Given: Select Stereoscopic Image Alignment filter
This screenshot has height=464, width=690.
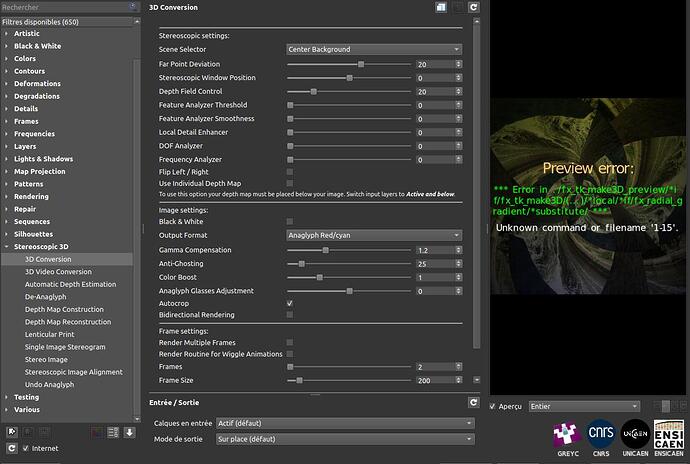Looking at the screenshot, I should 73,372.
